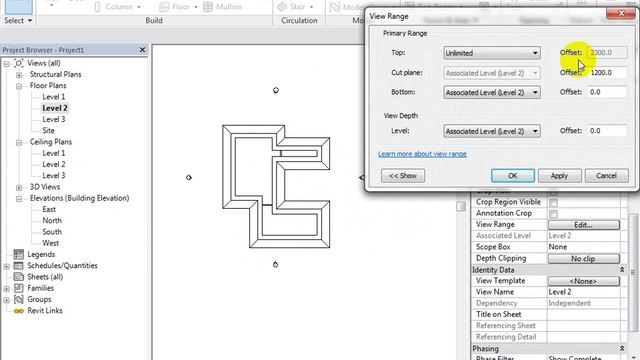The height and width of the screenshot is (360, 640).
Task: Select the Column tool icon
Action: tap(97, 7)
